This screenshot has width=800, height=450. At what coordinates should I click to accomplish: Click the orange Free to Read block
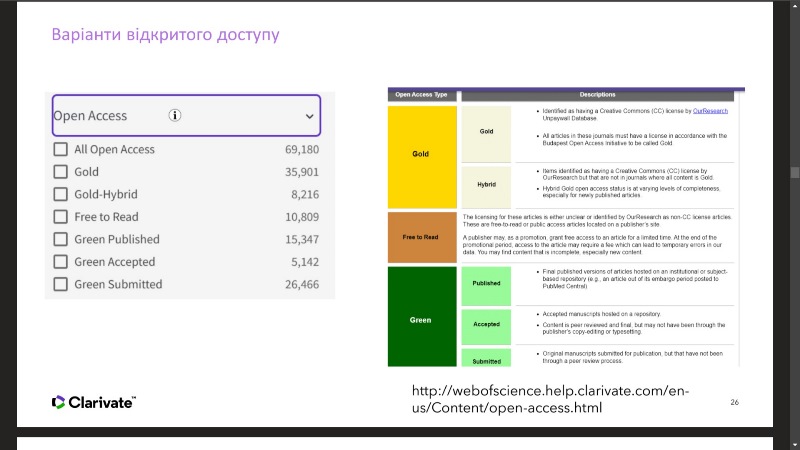click(422, 238)
